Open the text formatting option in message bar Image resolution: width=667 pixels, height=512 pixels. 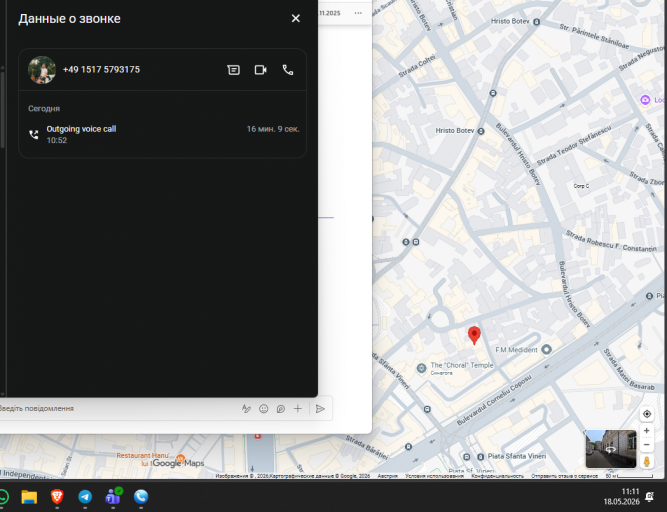(246, 409)
